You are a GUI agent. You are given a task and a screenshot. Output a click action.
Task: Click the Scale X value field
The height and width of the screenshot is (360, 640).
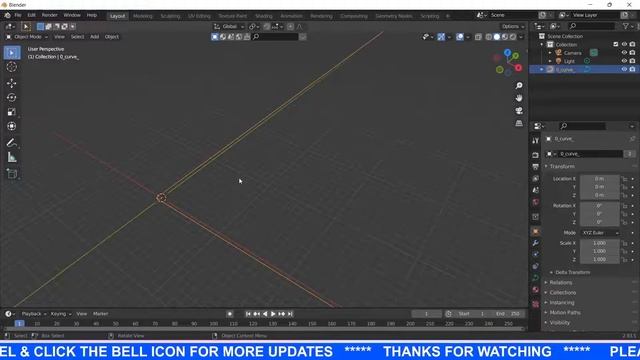click(599, 243)
